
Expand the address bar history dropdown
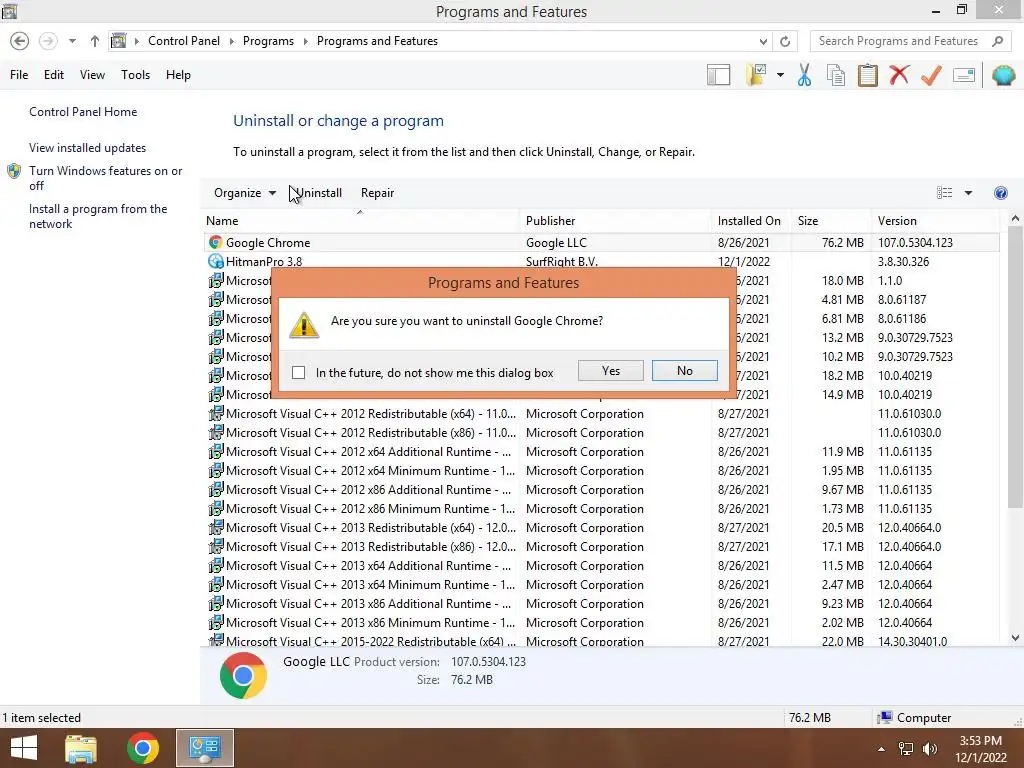tap(763, 41)
